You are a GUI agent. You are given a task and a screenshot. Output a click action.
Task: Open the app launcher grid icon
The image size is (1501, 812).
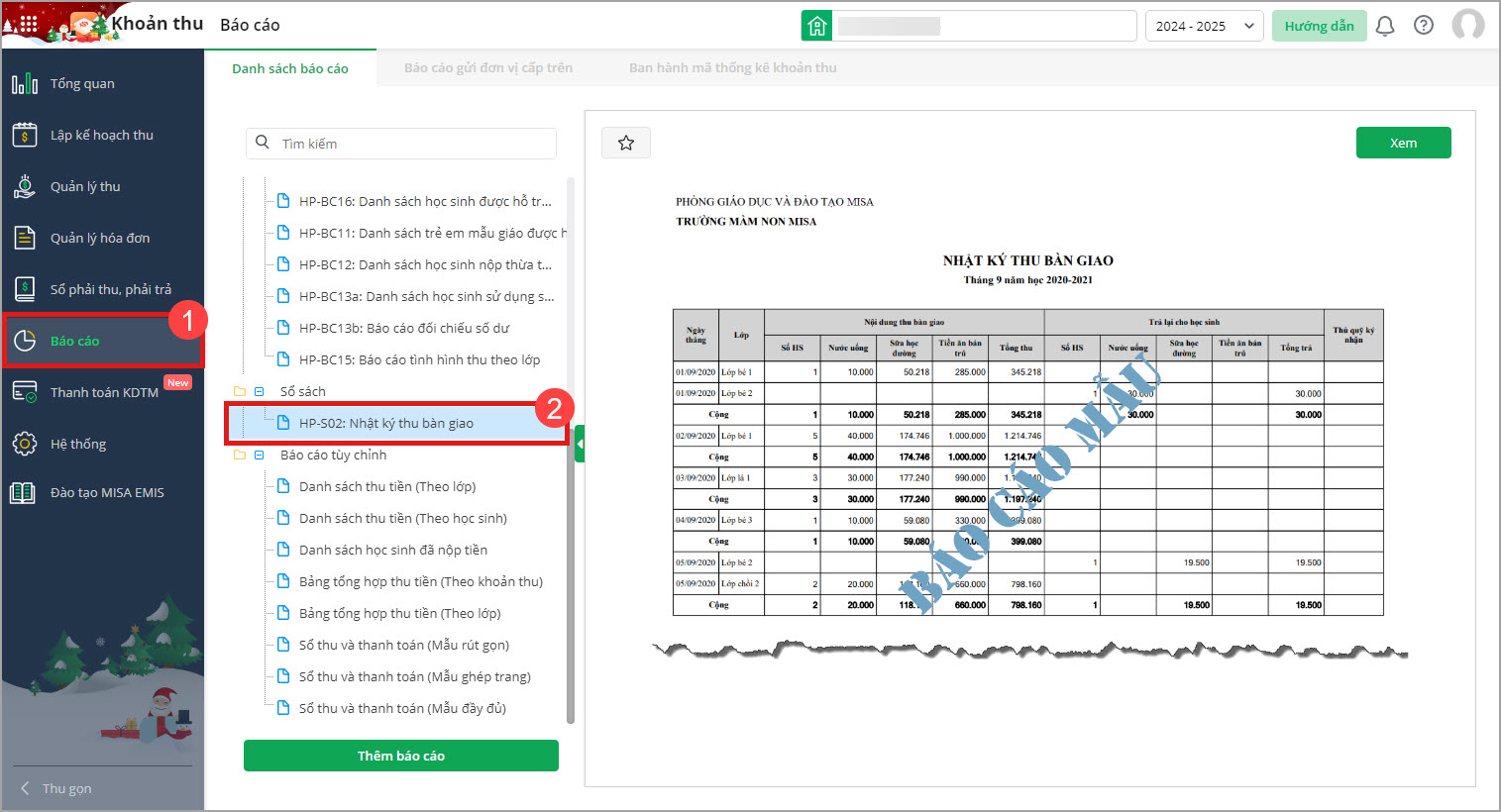[x=28, y=24]
